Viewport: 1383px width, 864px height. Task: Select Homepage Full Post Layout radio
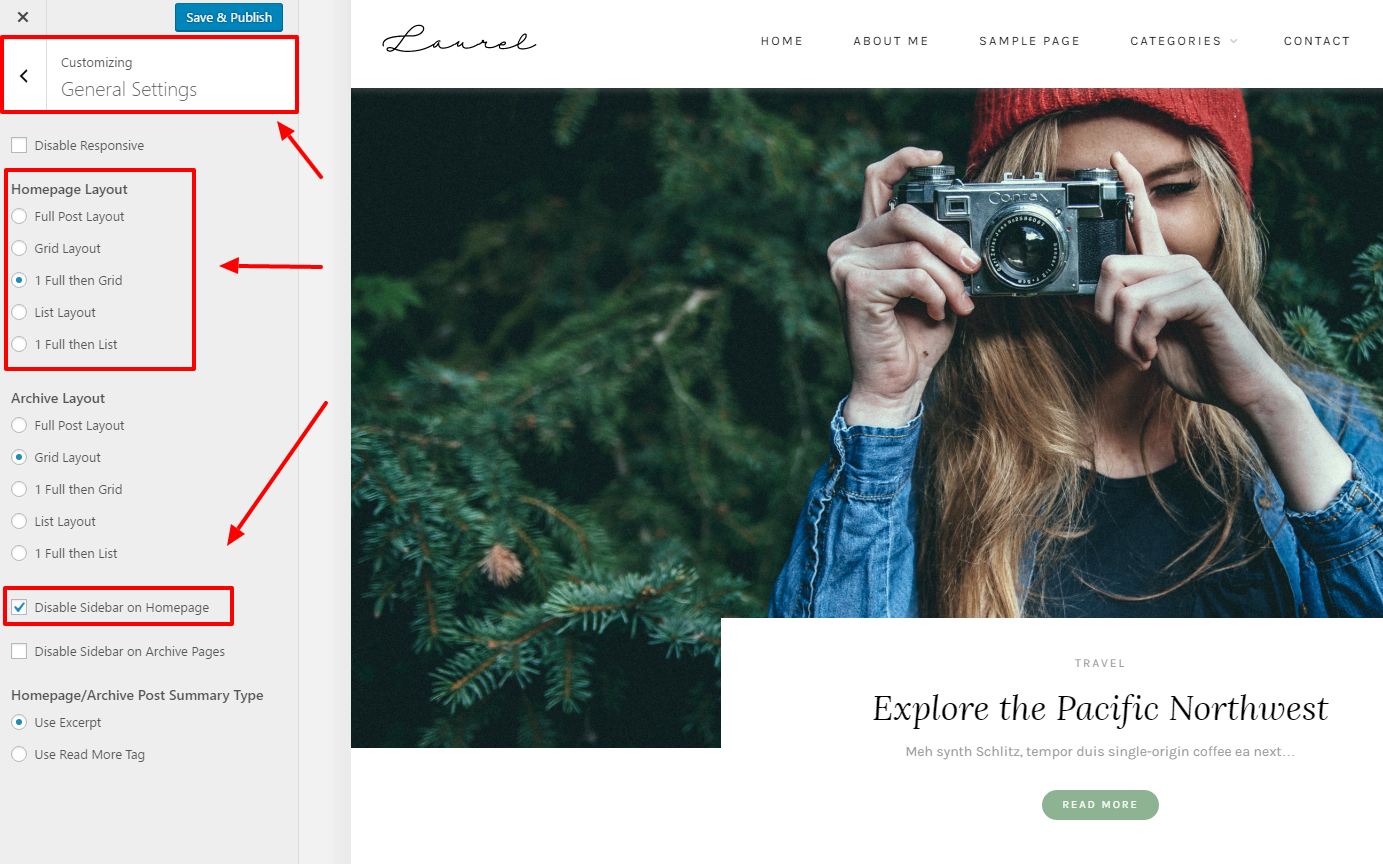(x=19, y=216)
